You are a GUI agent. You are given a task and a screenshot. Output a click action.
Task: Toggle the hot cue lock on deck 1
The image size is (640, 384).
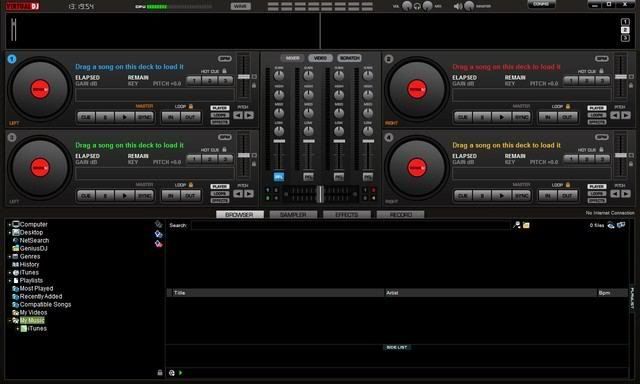coord(224,71)
